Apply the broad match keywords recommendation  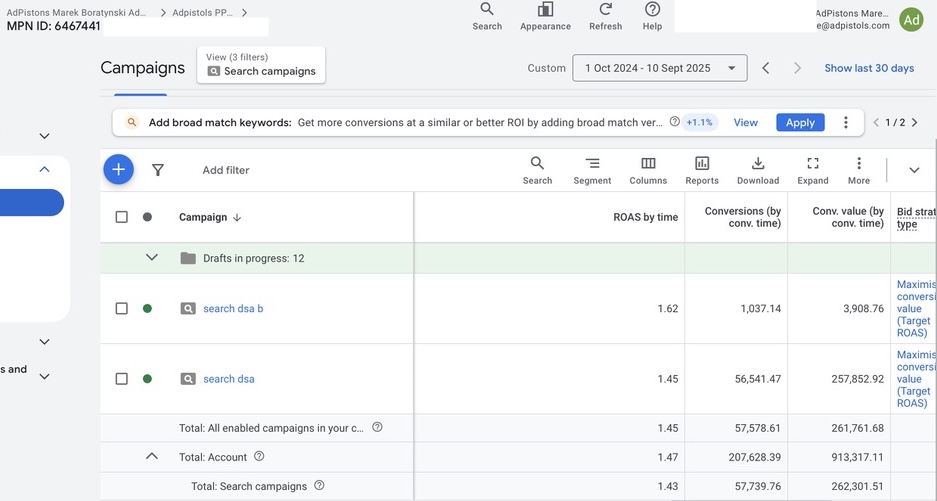pyautogui.click(x=800, y=123)
